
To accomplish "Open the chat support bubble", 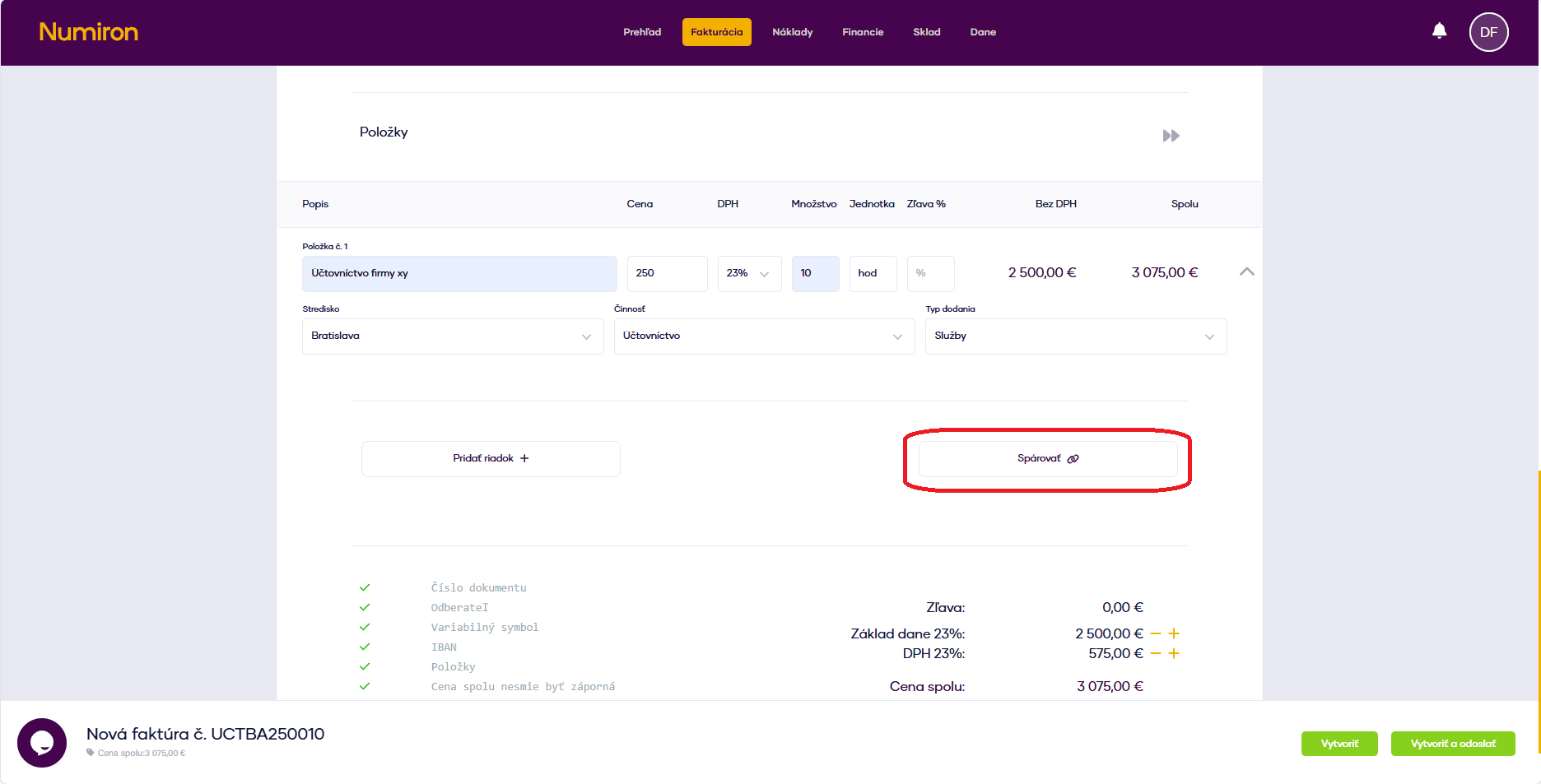I will [42, 743].
